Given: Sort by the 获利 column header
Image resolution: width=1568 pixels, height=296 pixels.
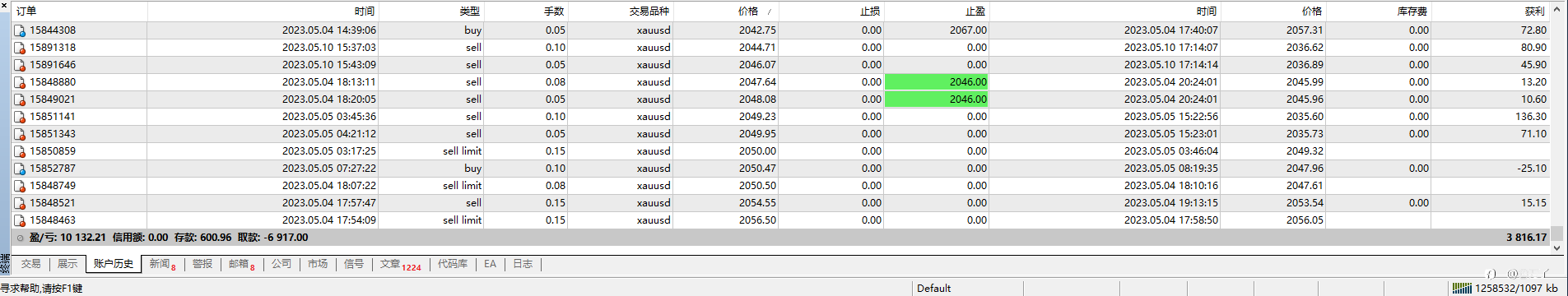Looking at the screenshot, I should (x=1490, y=12).
